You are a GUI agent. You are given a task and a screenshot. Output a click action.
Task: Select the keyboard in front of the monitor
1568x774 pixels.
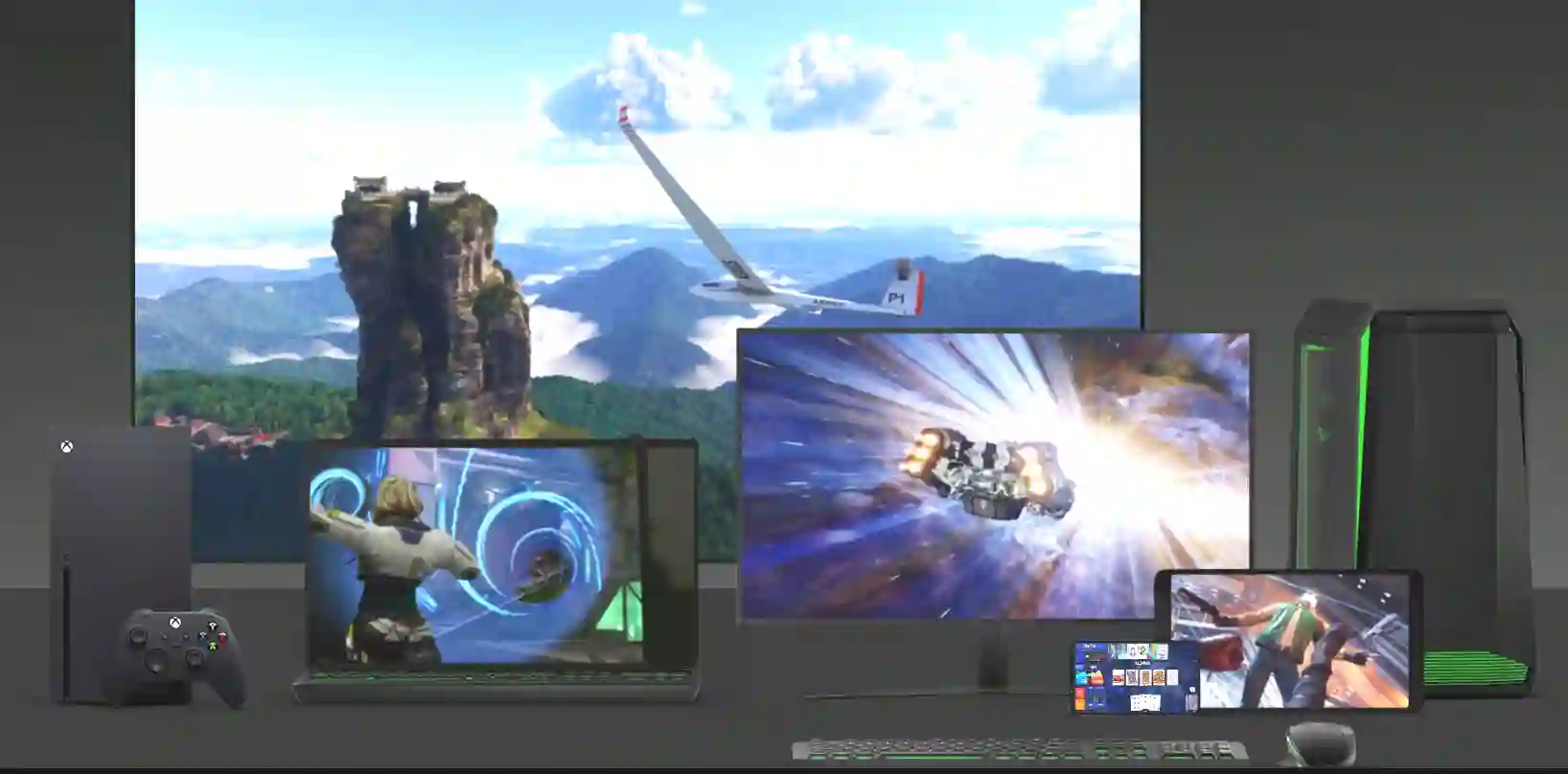click(1020, 750)
